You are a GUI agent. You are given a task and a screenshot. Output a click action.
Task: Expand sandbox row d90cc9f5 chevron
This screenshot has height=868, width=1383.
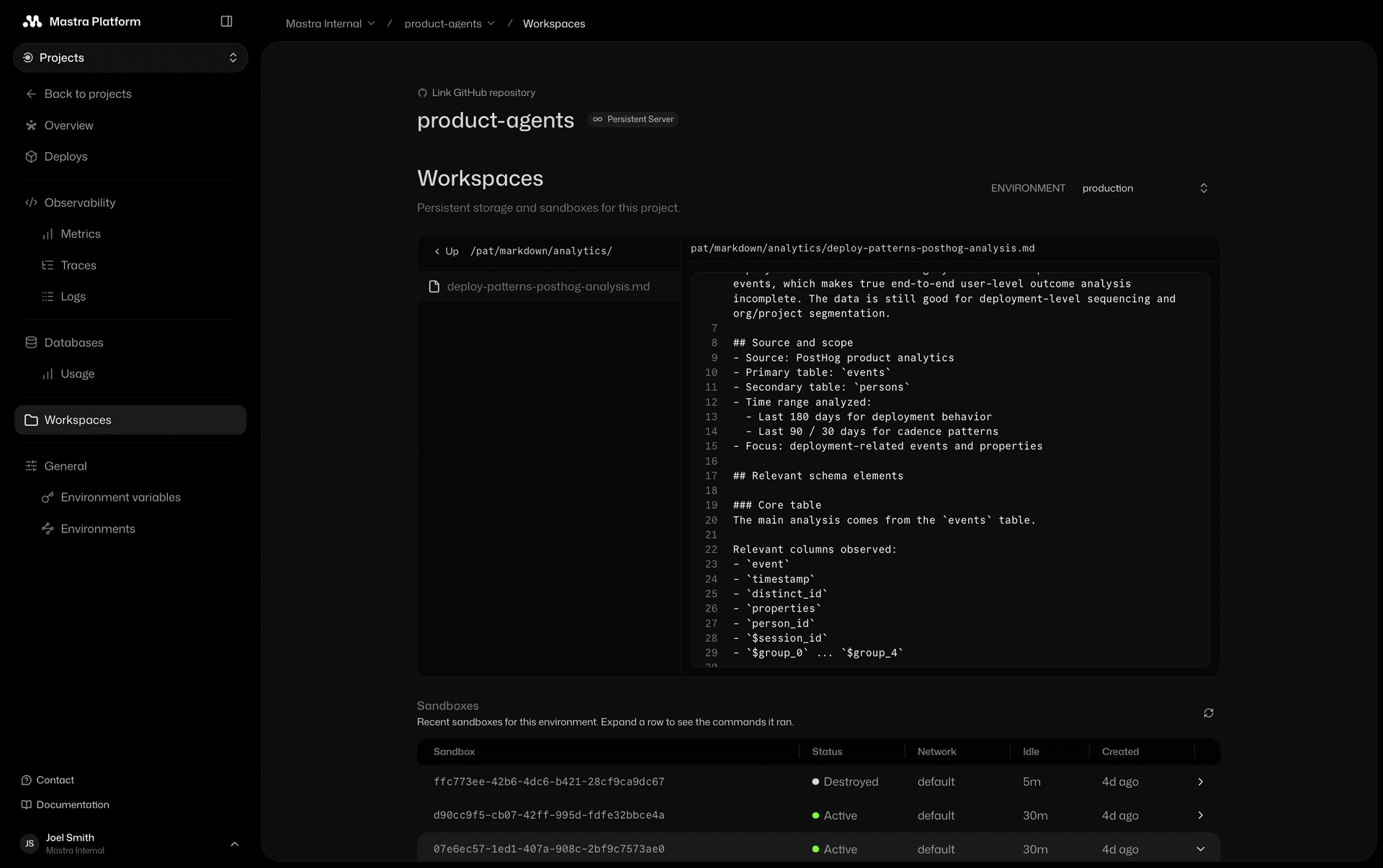[1200, 815]
